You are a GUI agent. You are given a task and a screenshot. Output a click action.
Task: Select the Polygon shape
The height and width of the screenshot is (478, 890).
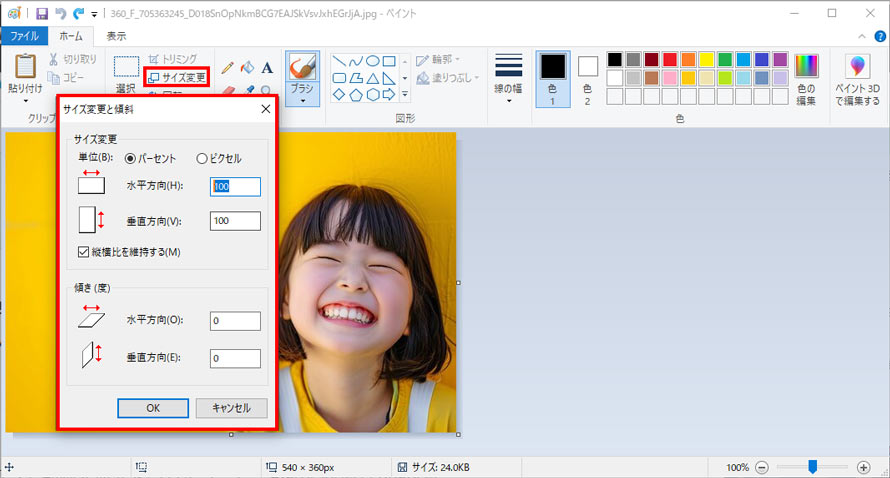point(356,78)
